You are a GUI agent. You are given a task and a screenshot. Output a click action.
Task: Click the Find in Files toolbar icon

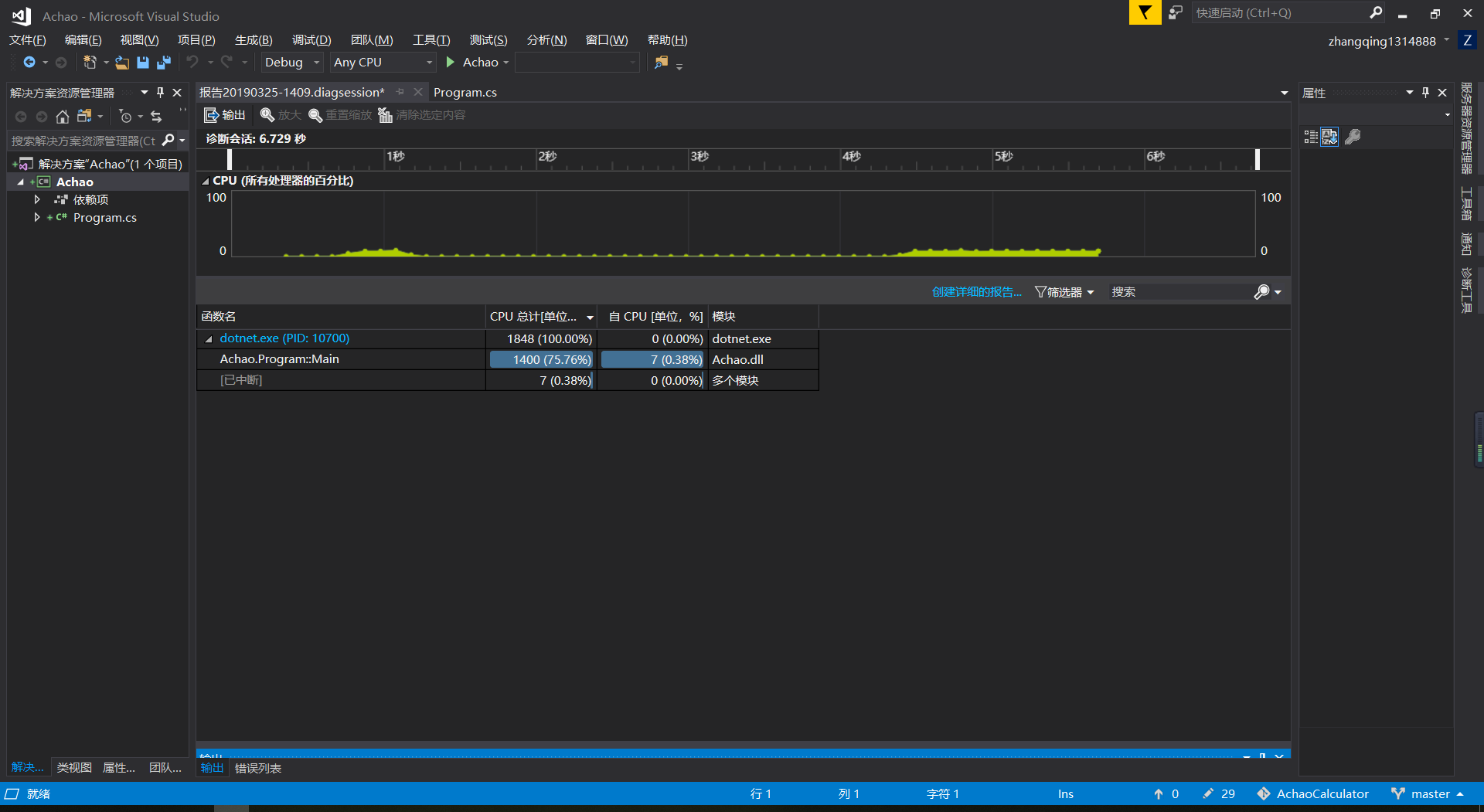pyautogui.click(x=662, y=62)
